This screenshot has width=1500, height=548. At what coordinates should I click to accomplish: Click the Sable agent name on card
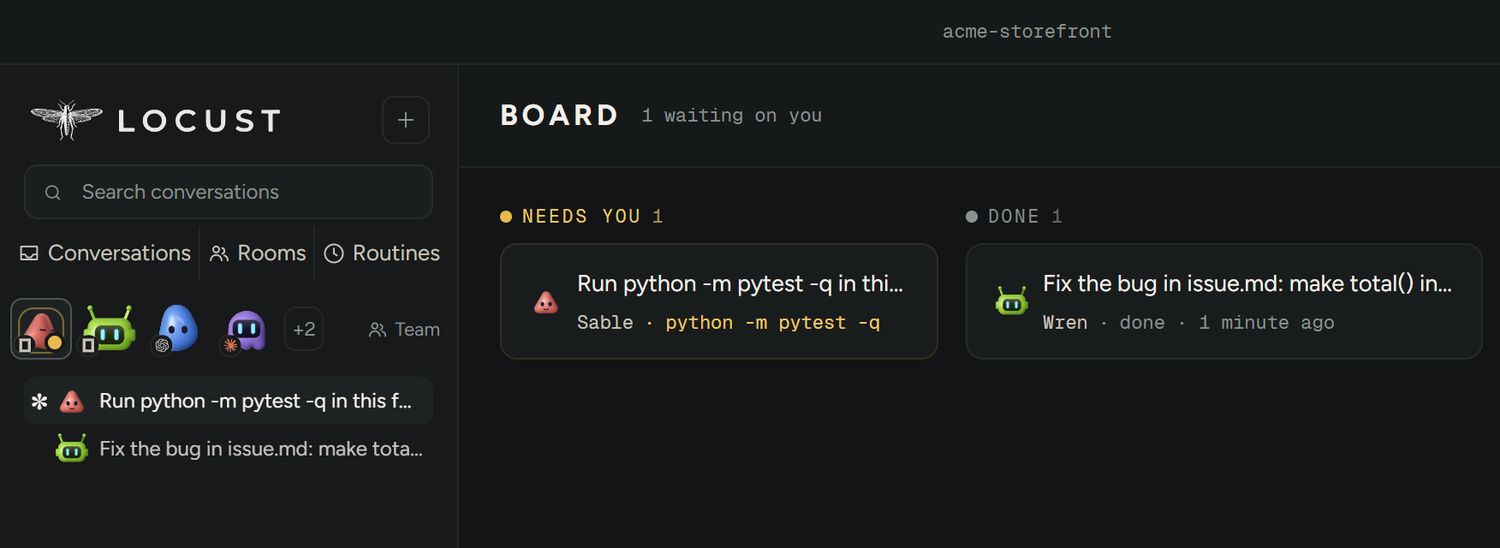coord(605,322)
